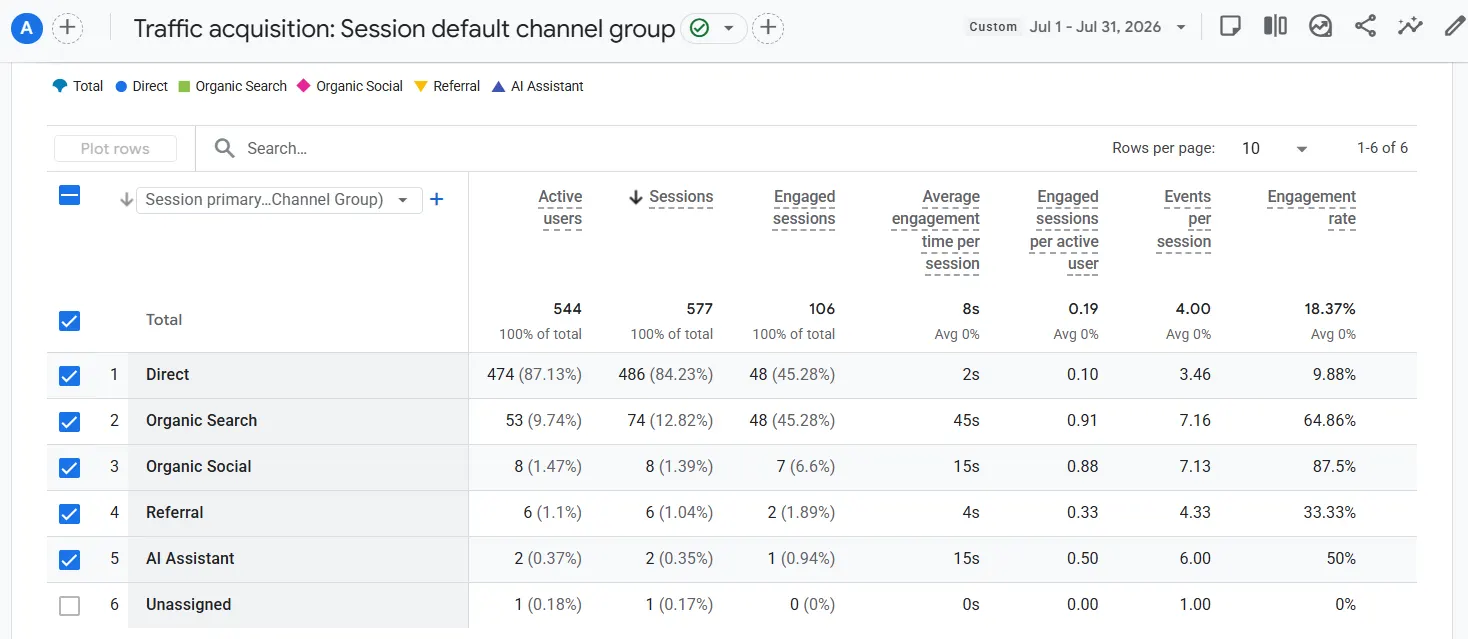Click the '1-6 of 6' pagination text

tap(1382, 148)
